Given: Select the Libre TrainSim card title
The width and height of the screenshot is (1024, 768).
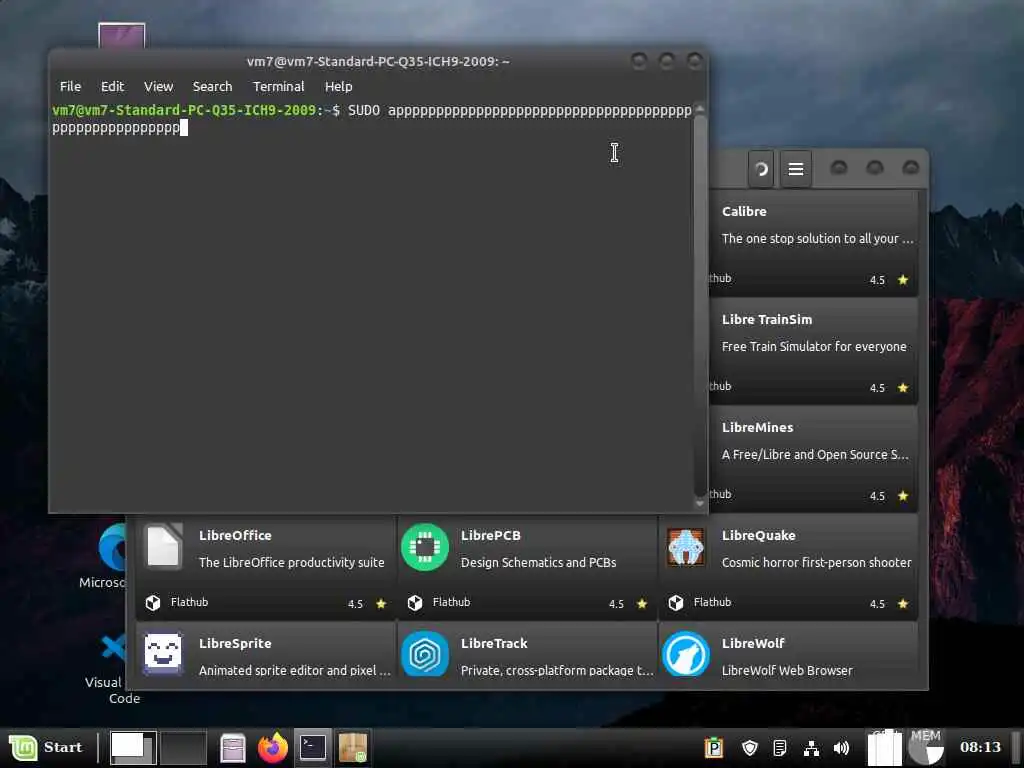Looking at the screenshot, I should 767,319.
